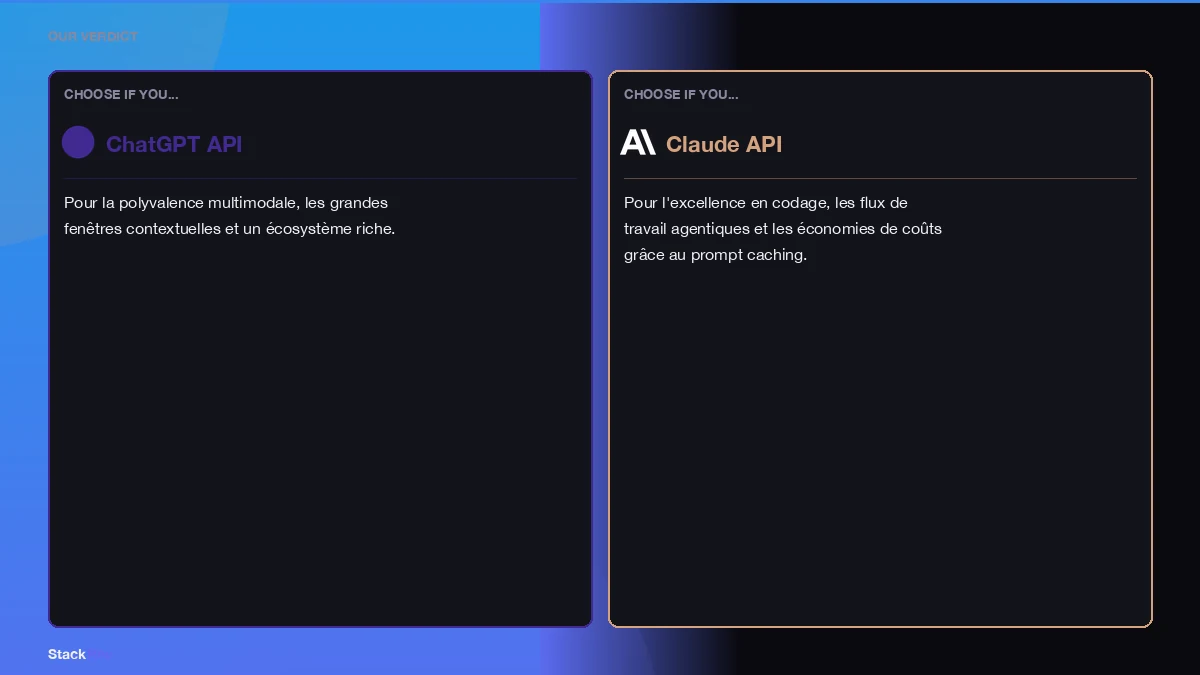Click the divider line under ChatGPT API
Screen dimensions: 1200x675
[320, 177]
